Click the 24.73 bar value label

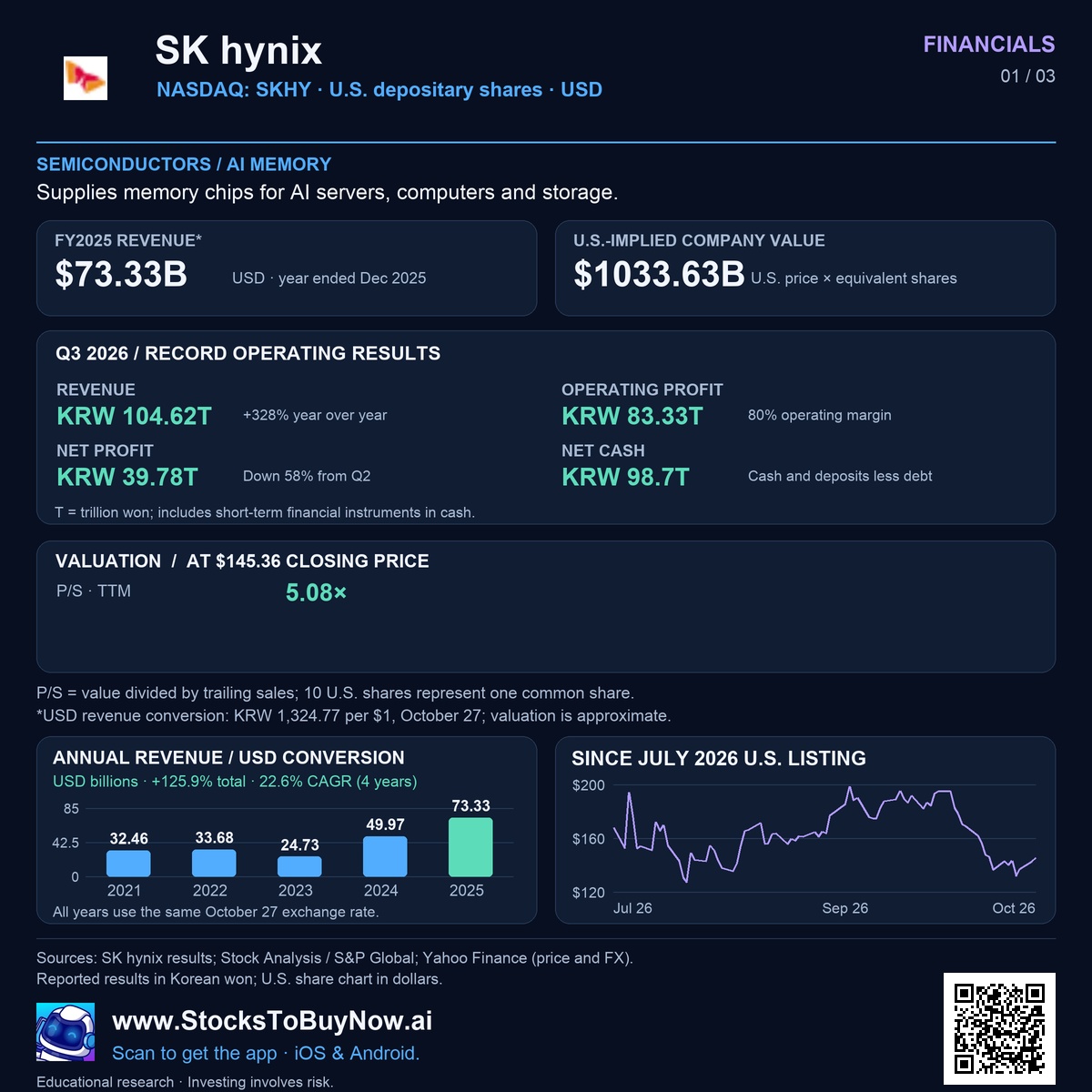299,845
